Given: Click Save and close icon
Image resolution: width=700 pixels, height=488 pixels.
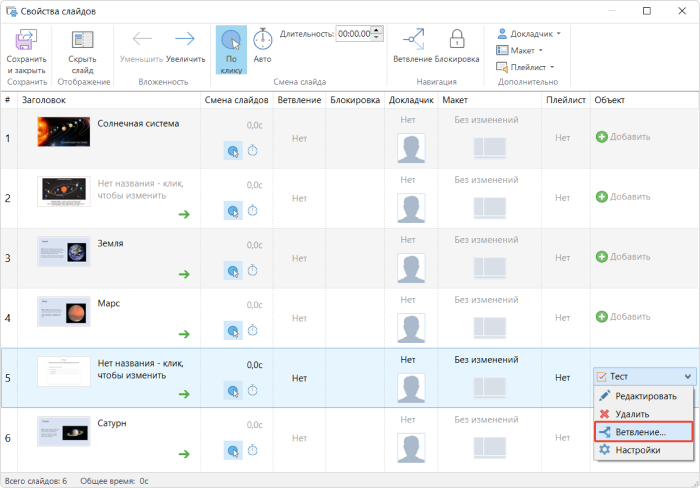Looking at the screenshot, I should click(26, 40).
